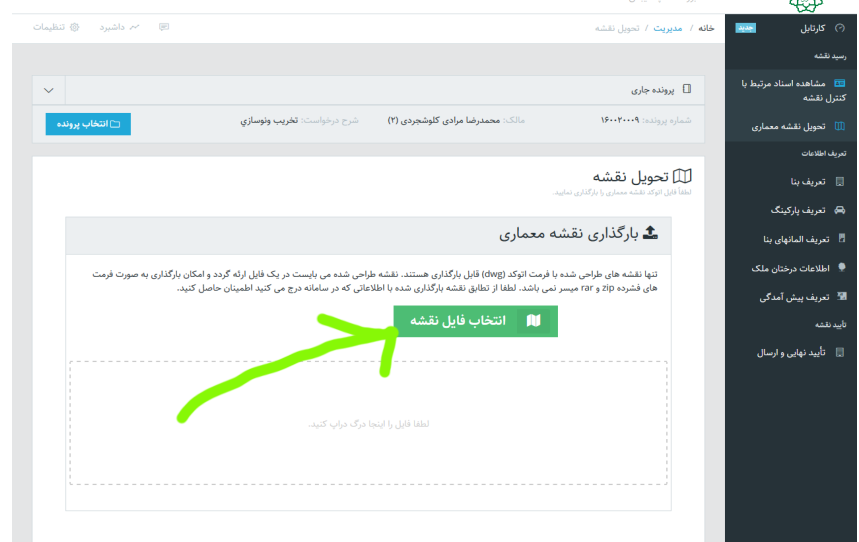Click the tree icon beside اطلاعات درختان ملک
Viewport: 859px width, 542px height.
coord(840,268)
